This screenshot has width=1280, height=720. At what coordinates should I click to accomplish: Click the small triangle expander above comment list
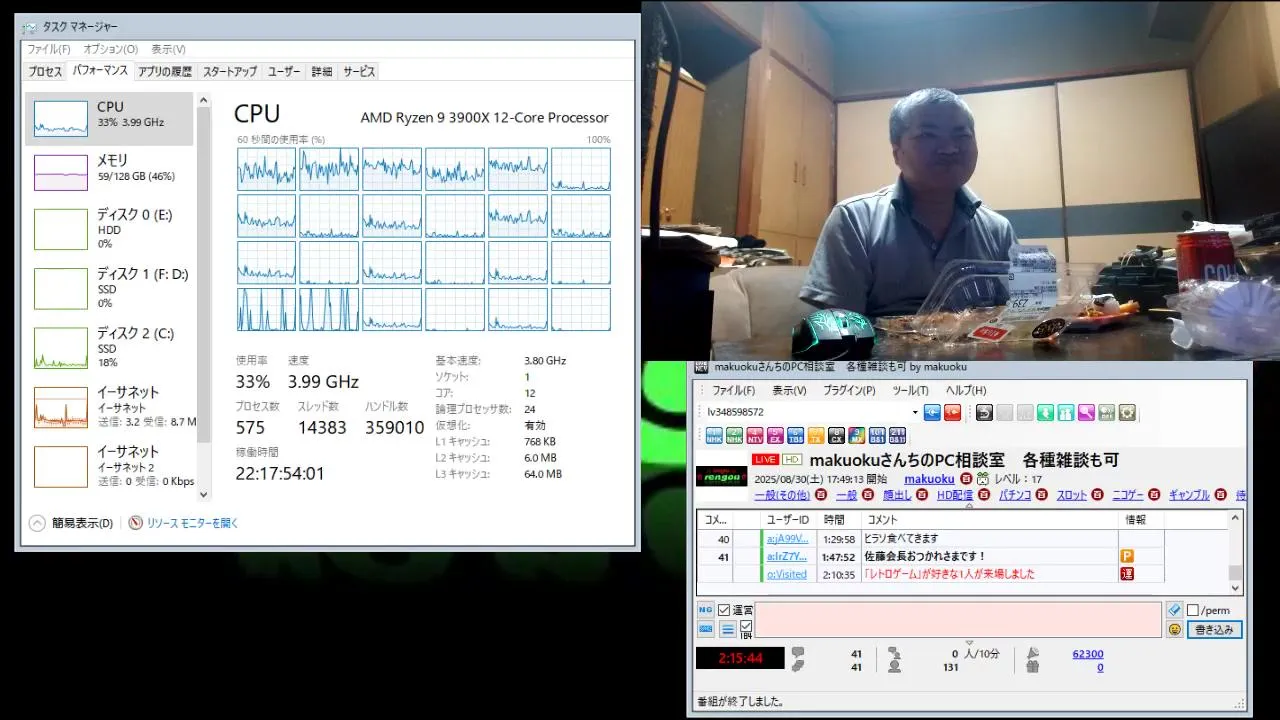point(969,506)
